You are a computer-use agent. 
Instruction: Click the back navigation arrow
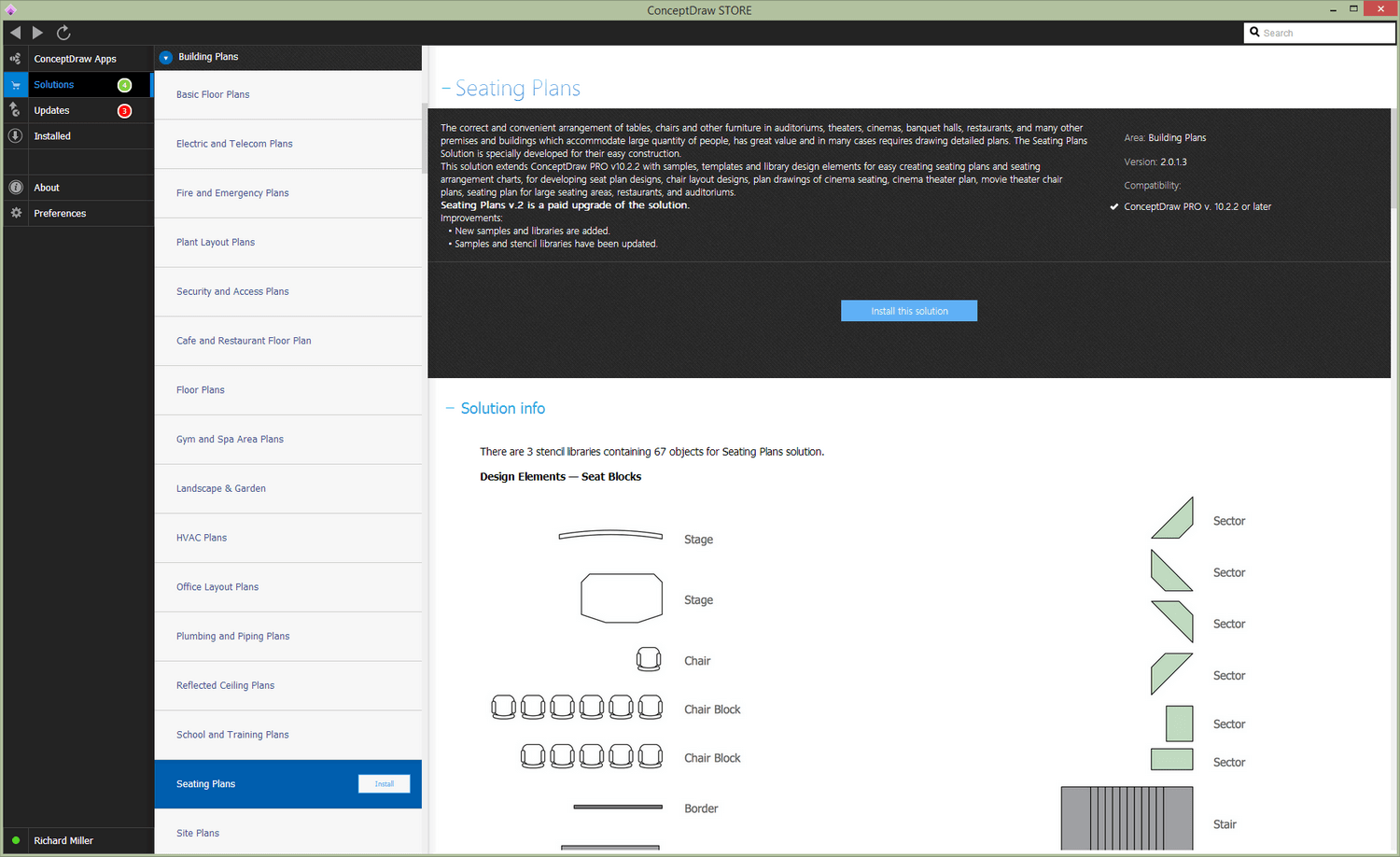coord(15,33)
